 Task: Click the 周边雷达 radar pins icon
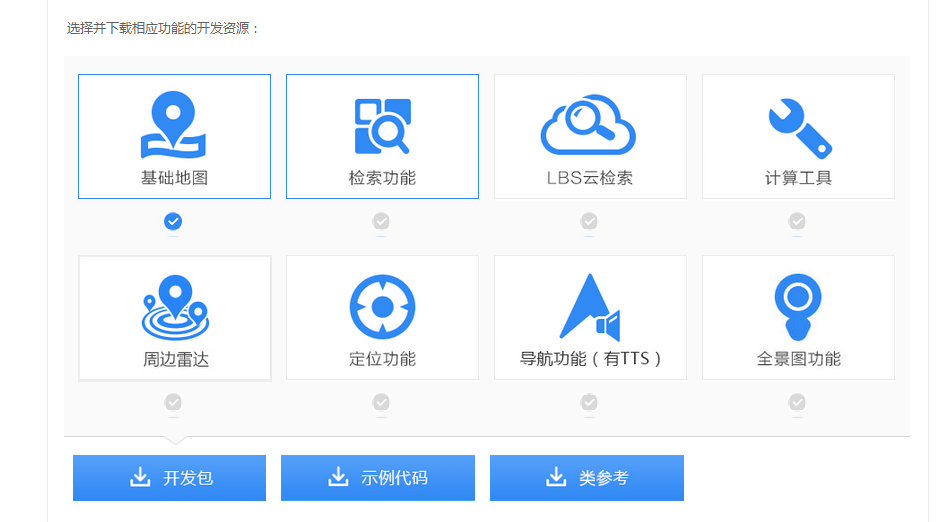tap(176, 307)
